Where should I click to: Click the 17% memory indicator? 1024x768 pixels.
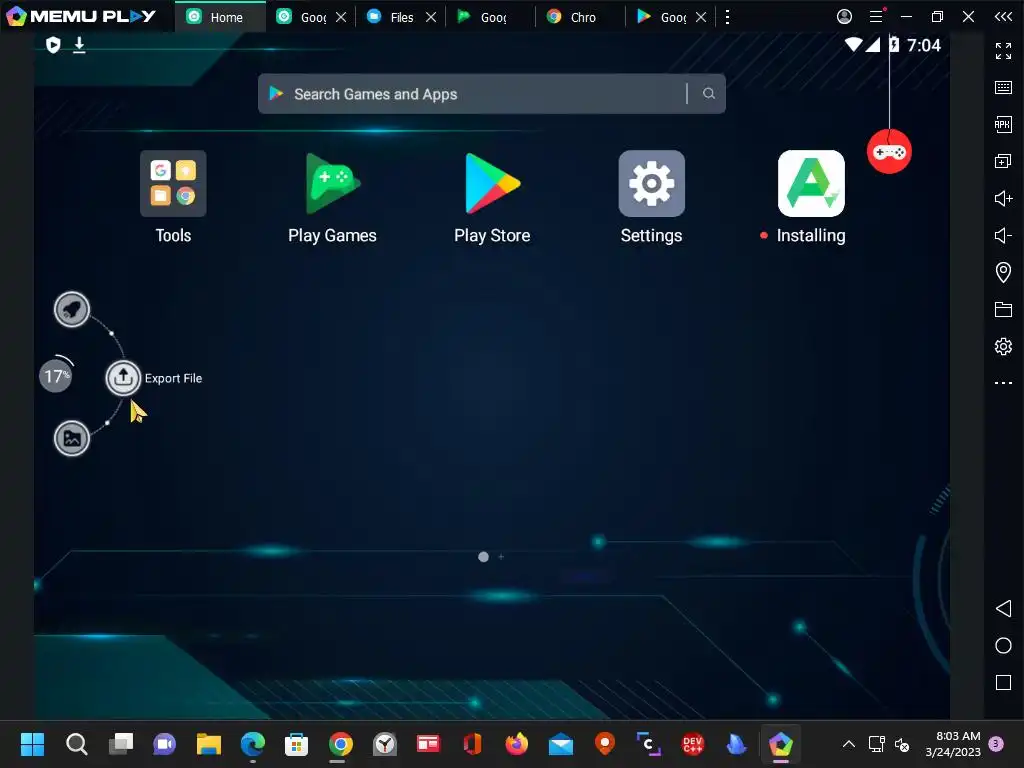56,376
